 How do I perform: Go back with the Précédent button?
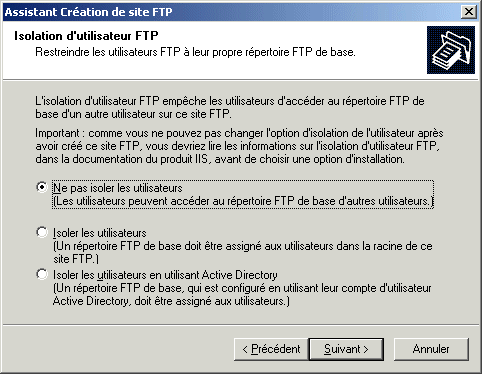tap(271, 349)
